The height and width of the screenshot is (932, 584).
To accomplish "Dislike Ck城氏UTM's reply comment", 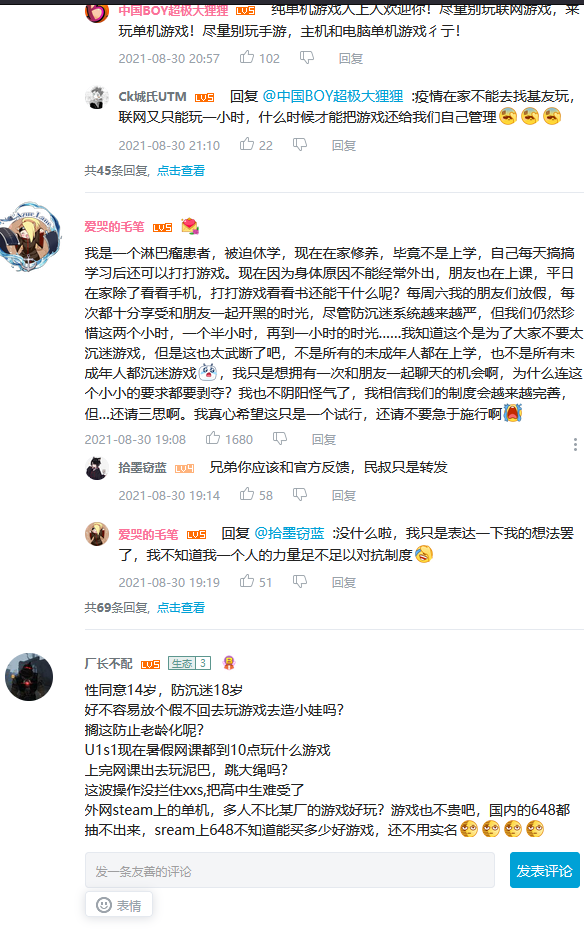I will click(x=300, y=144).
